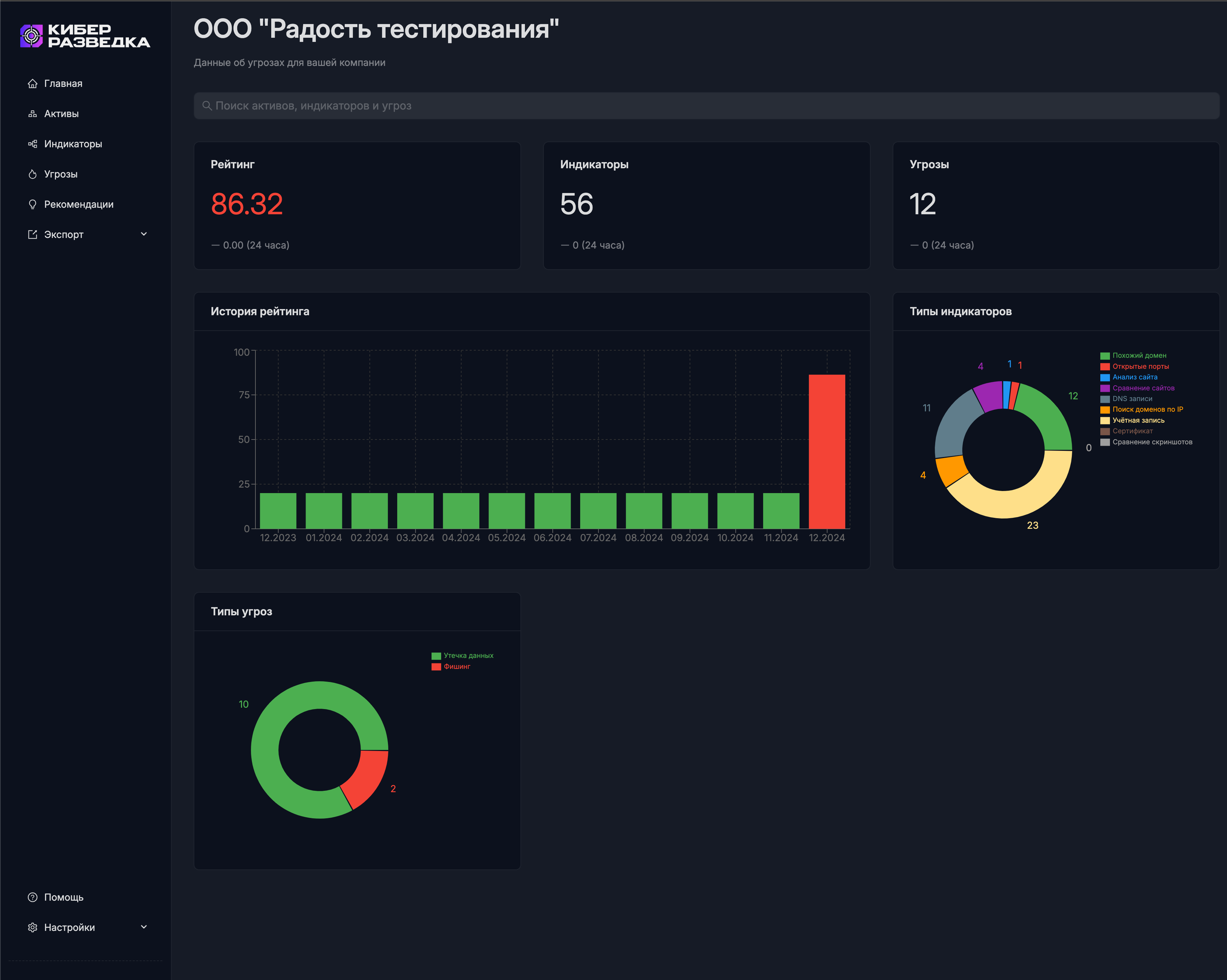Click the Кибер Разведка logo icon

pos(31,35)
